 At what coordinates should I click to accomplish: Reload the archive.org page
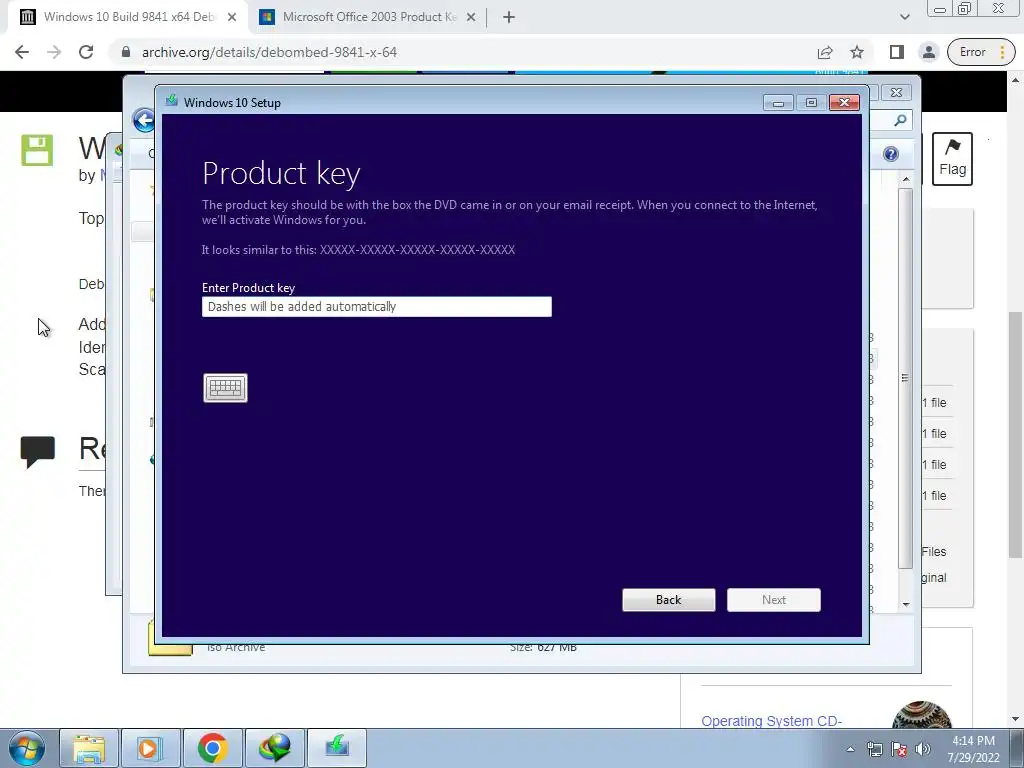86,52
